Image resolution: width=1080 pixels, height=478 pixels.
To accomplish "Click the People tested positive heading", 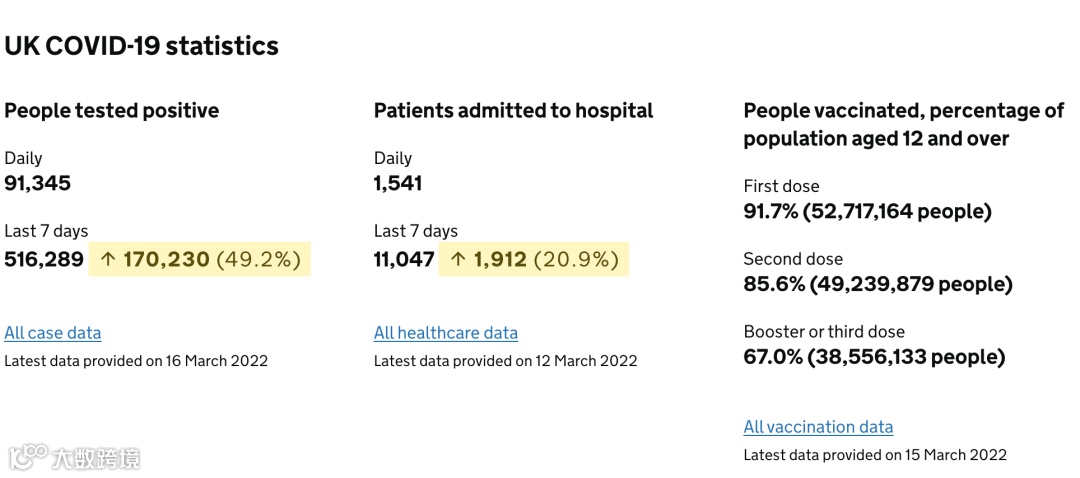I will pos(111,110).
